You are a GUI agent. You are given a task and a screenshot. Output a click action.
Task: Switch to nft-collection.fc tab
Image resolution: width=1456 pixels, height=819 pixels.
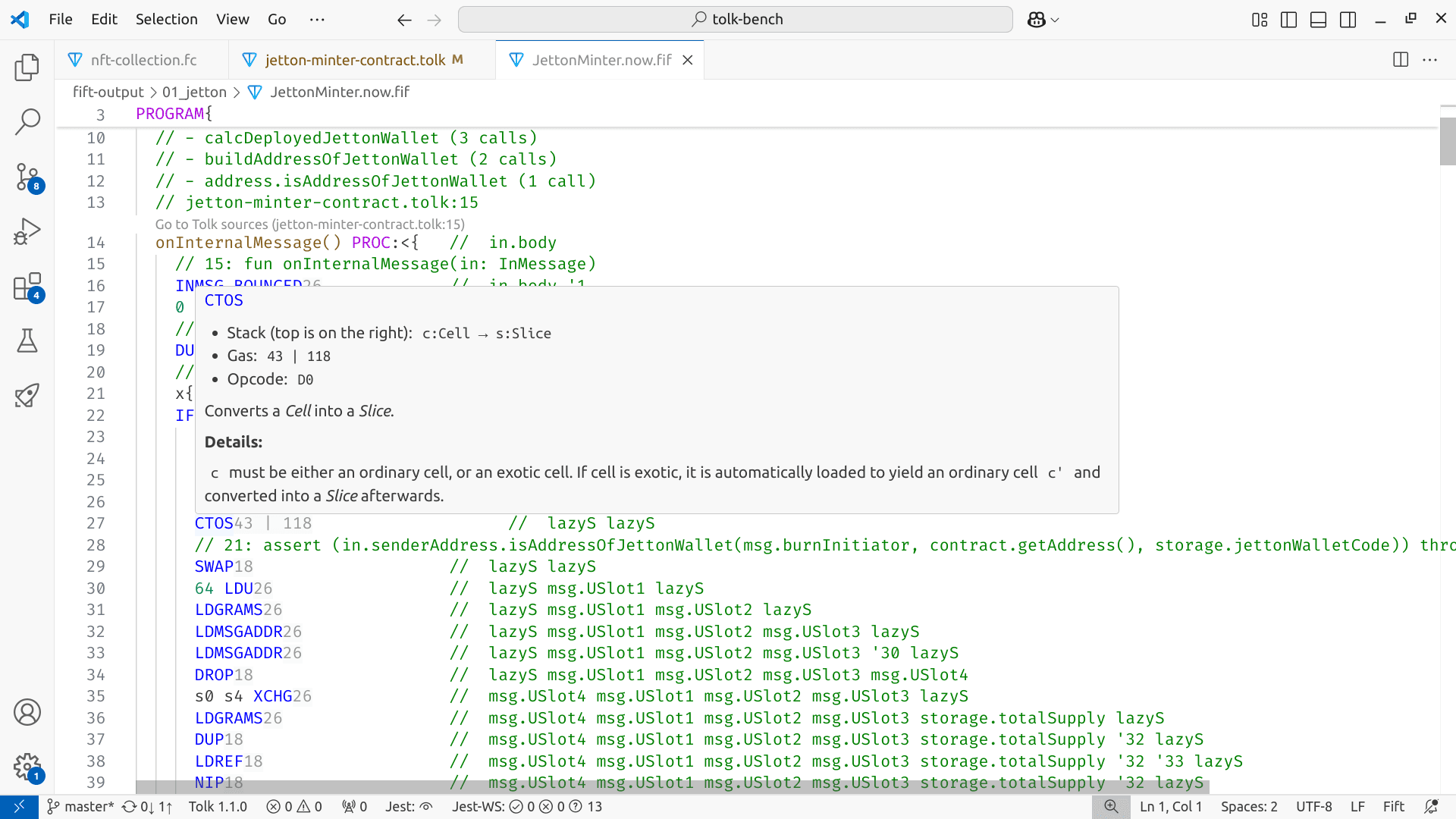pos(143,60)
